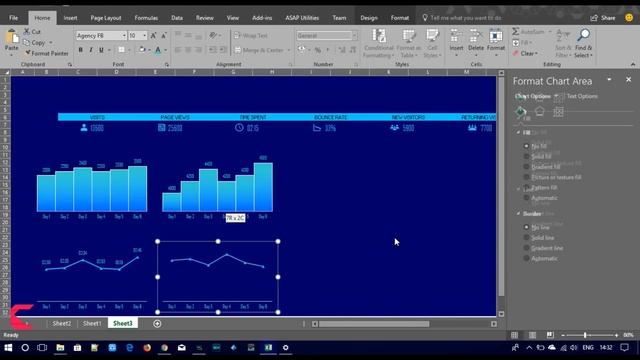This screenshot has height=360, width=640.
Task: Open Find & Select
Action: tap(583, 43)
